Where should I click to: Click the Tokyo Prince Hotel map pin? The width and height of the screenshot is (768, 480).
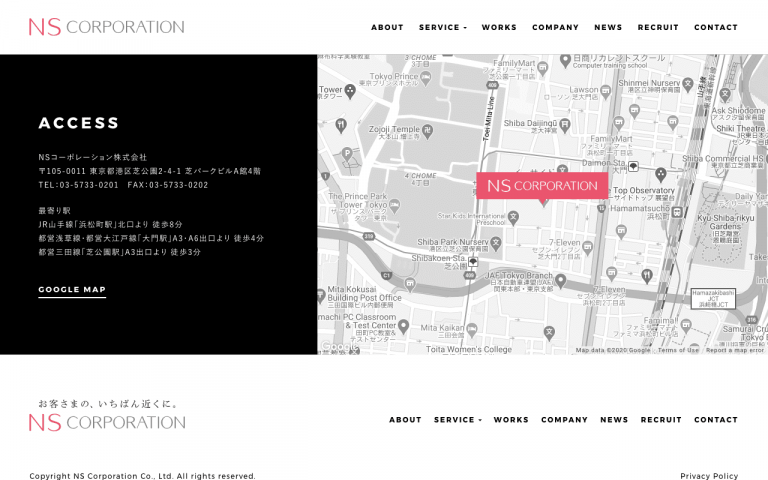point(426,78)
